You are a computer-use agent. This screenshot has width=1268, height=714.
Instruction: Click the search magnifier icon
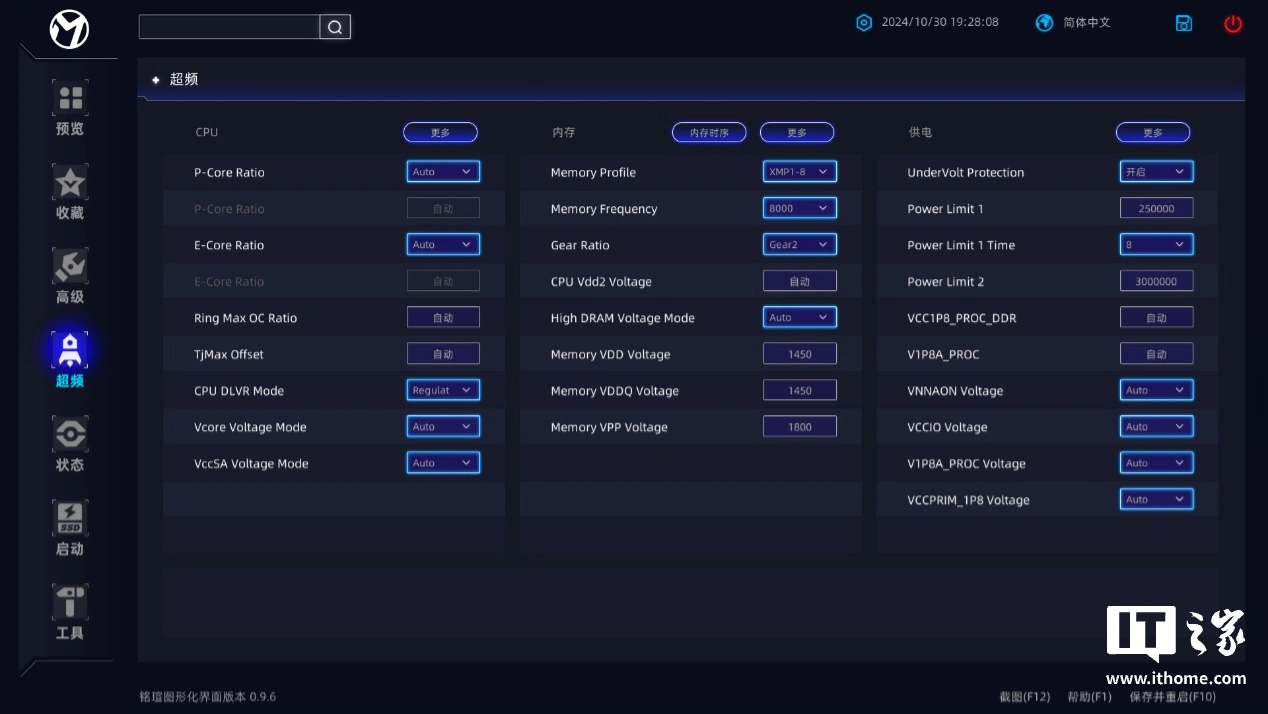point(335,27)
